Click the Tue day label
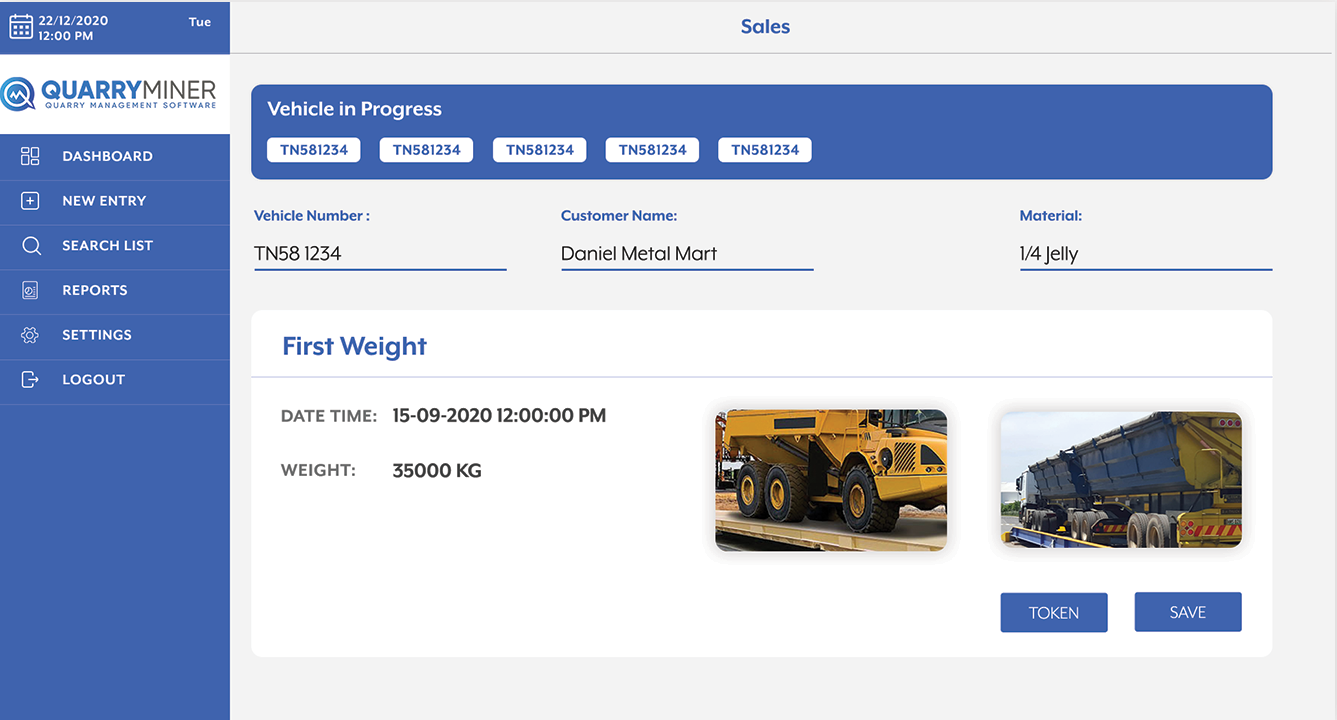The image size is (1337, 720). tap(200, 22)
